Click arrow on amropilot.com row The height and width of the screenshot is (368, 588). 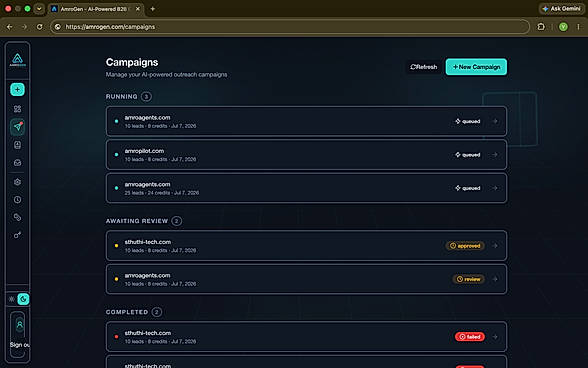pos(495,155)
